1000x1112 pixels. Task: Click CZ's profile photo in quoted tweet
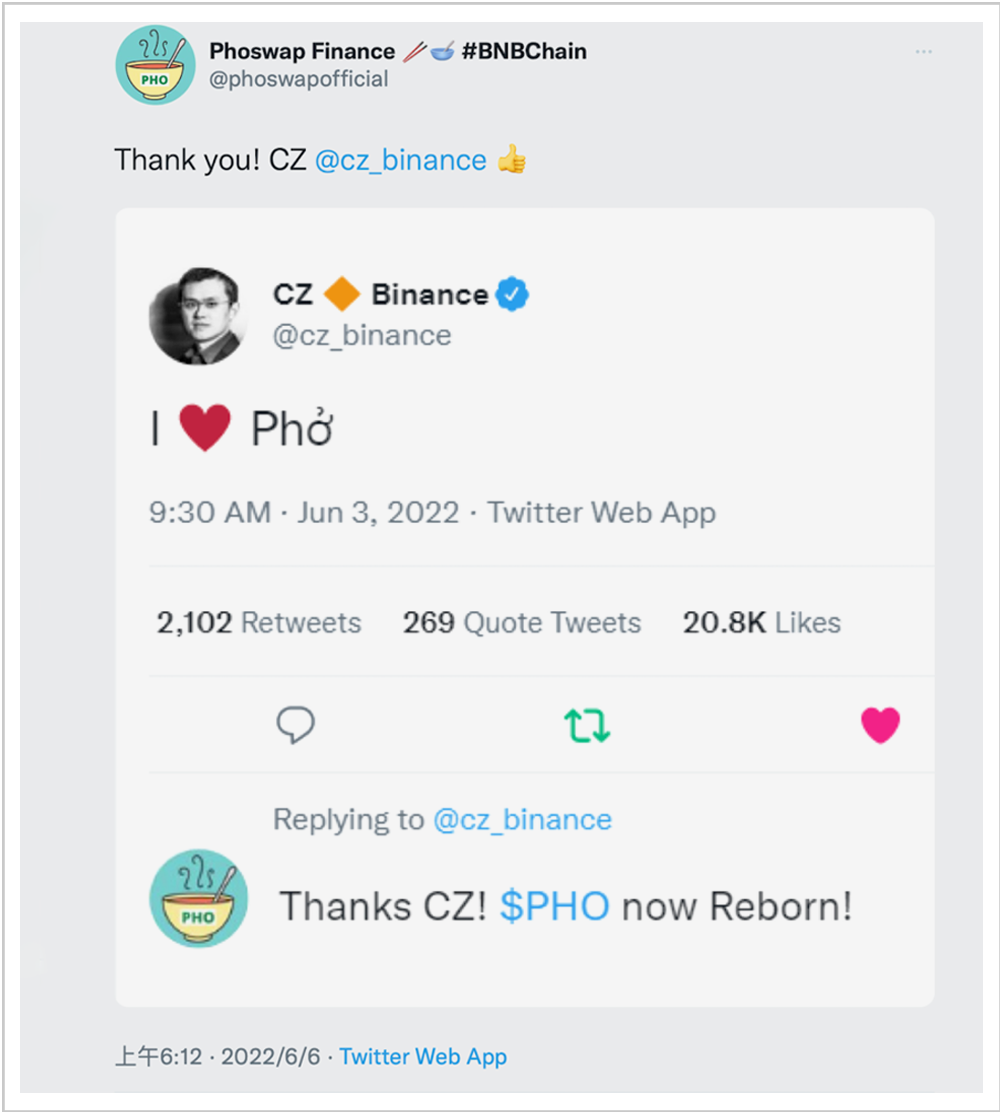[x=196, y=316]
